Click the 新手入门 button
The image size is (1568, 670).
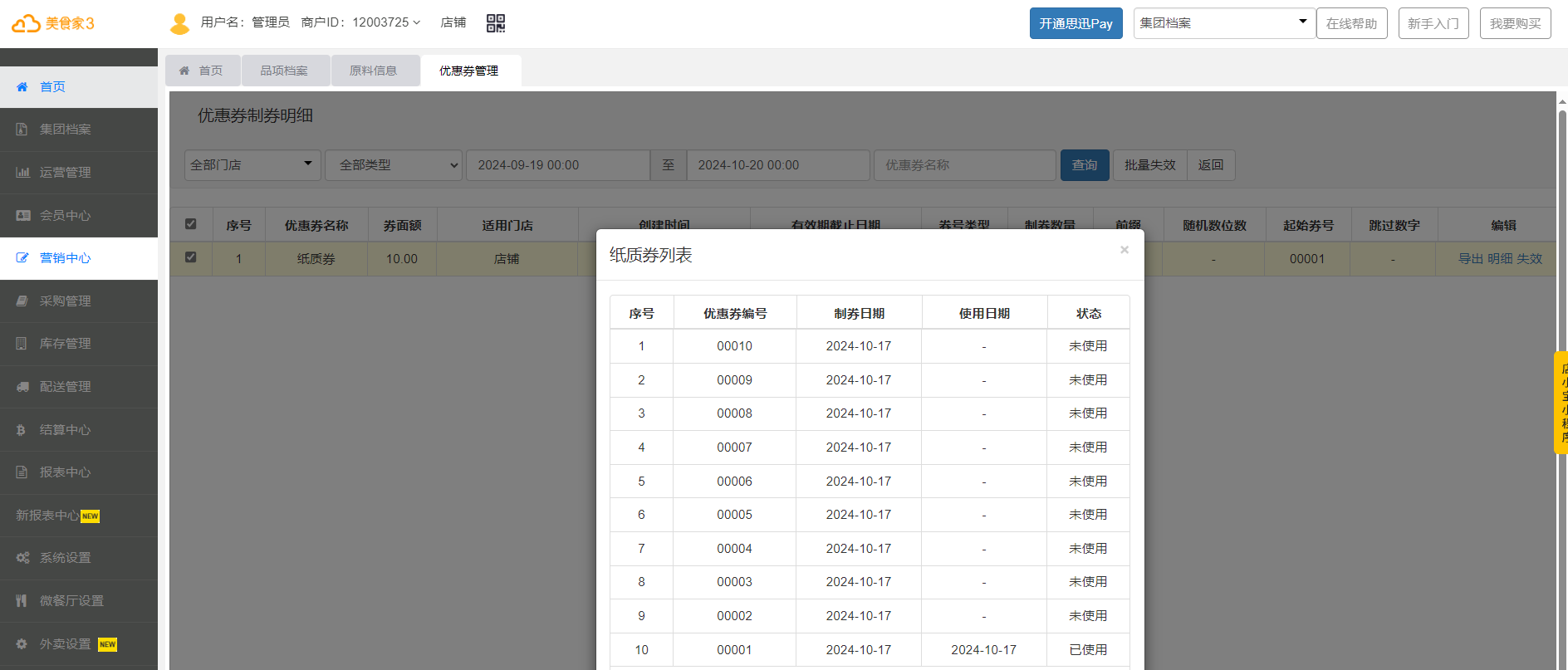click(1433, 23)
